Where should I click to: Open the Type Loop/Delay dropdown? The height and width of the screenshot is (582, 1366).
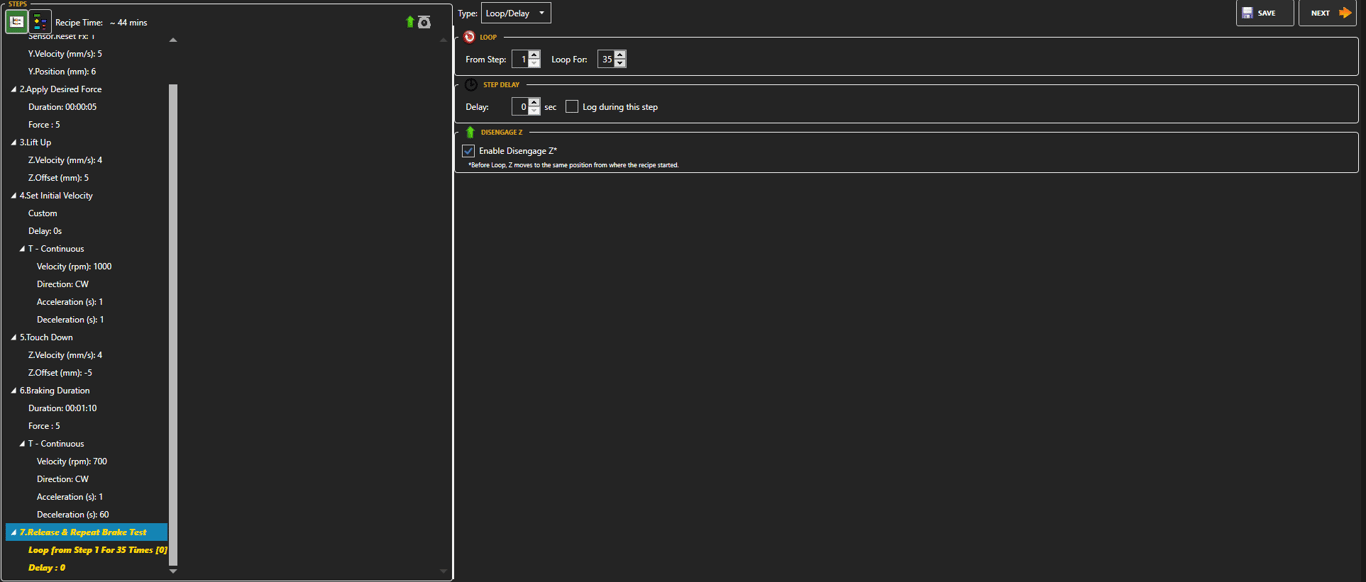point(516,13)
